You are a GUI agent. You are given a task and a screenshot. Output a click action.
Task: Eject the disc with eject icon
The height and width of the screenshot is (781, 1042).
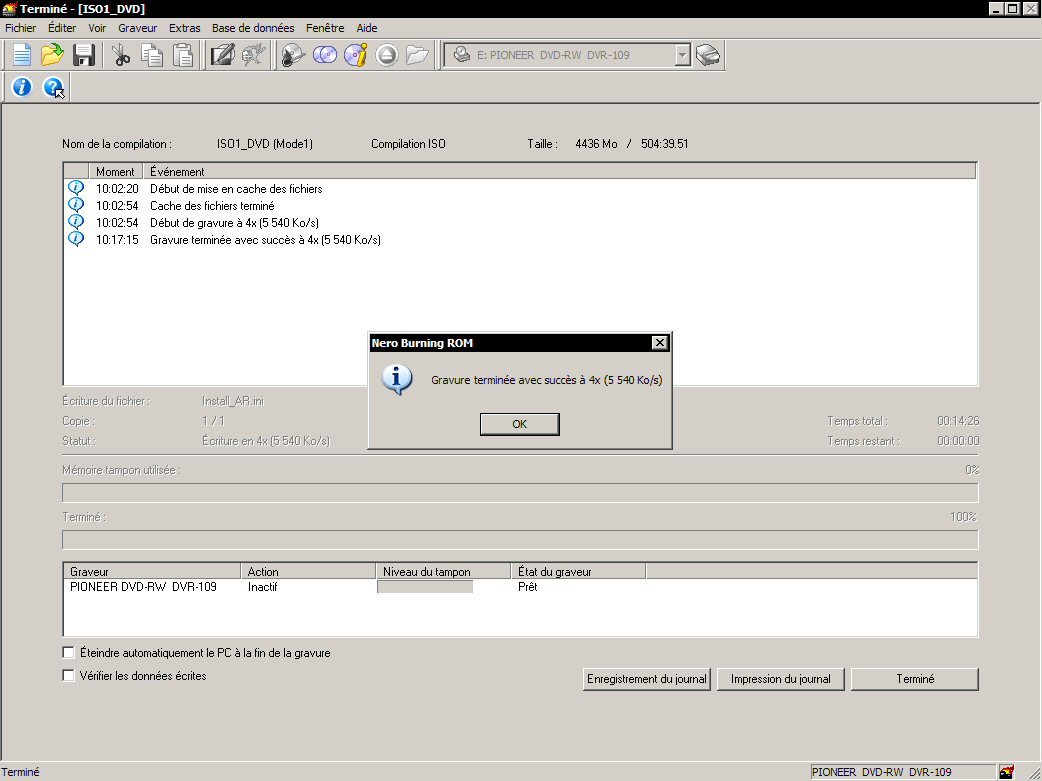[387, 55]
